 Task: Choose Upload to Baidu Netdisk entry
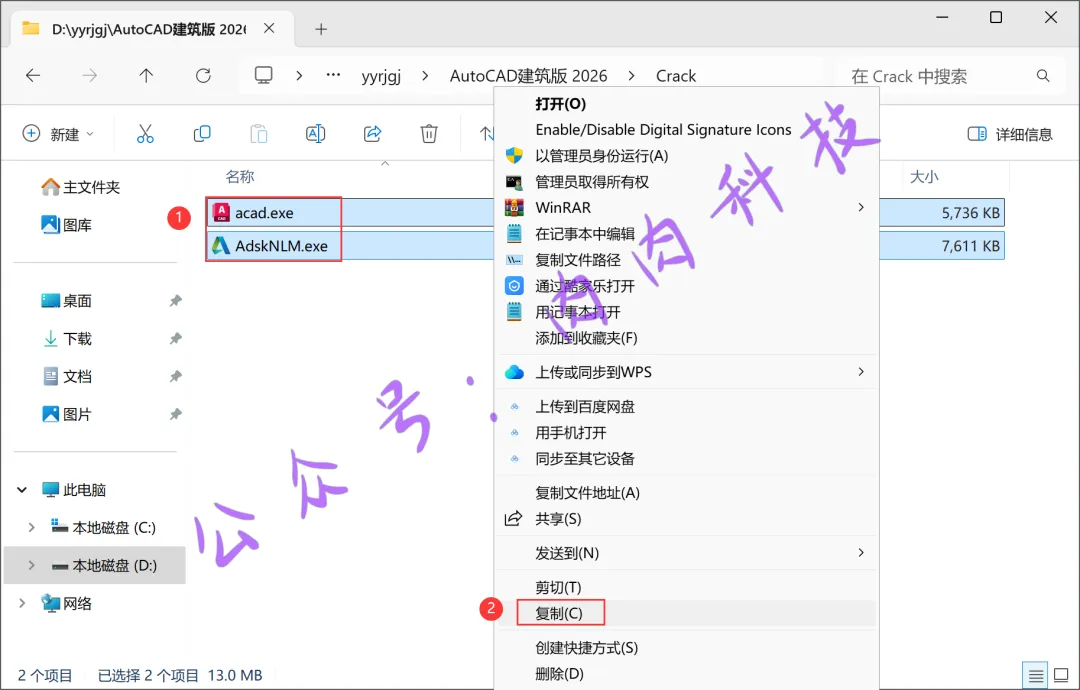tap(686, 406)
